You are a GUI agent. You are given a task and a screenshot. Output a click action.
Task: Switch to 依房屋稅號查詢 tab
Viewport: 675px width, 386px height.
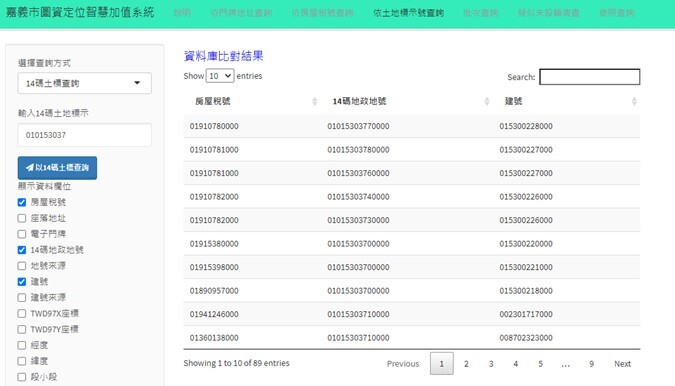(x=322, y=13)
